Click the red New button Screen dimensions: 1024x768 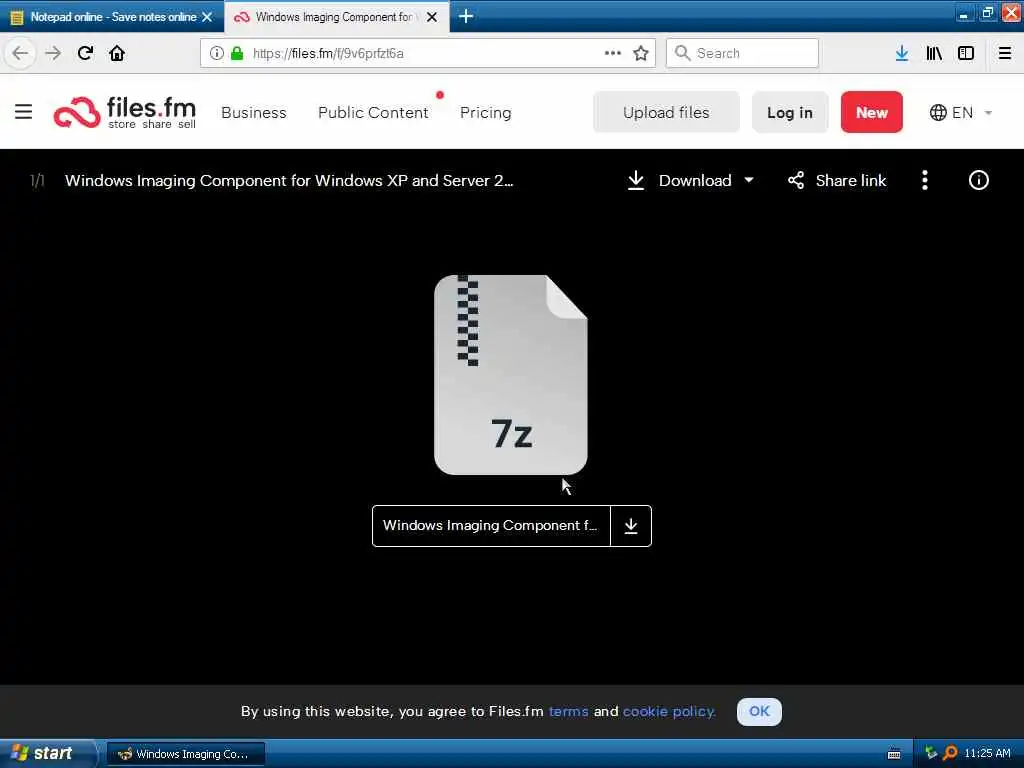click(x=872, y=112)
